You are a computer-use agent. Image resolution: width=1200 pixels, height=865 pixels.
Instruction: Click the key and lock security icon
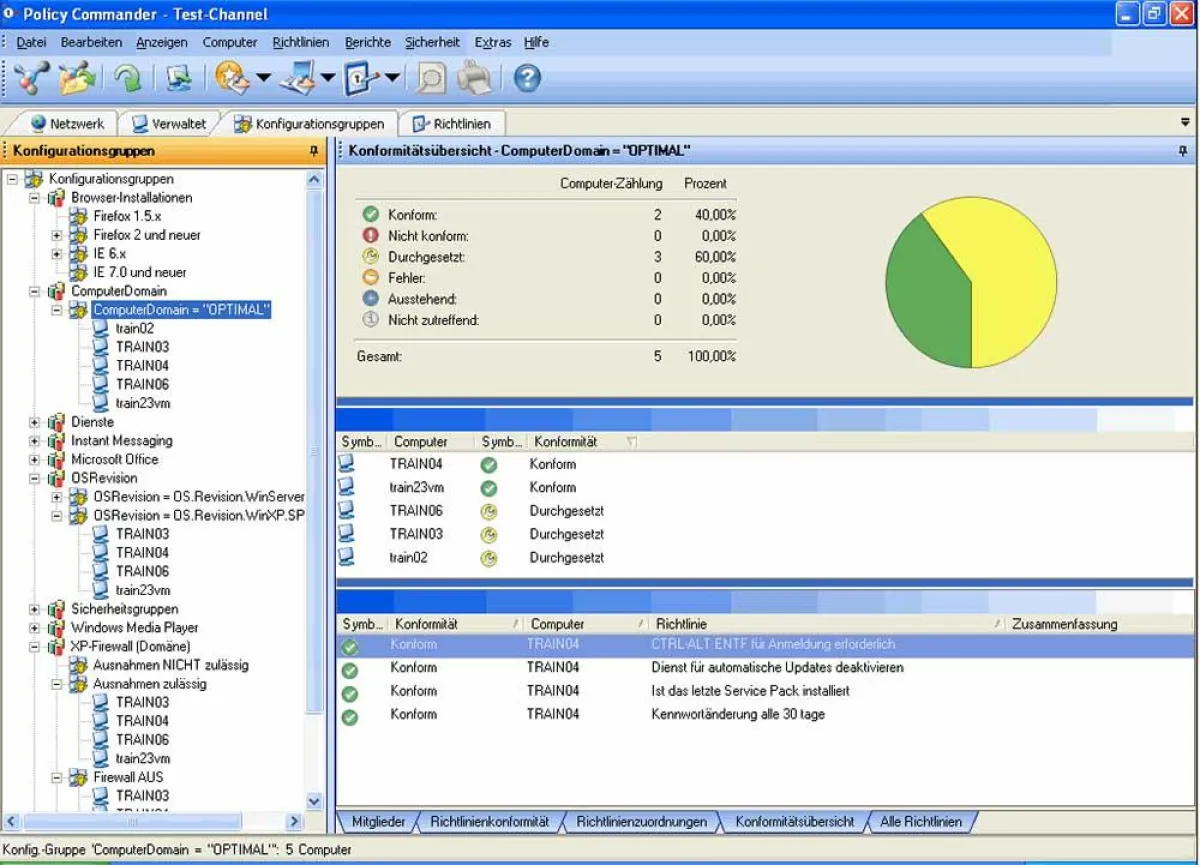point(360,77)
